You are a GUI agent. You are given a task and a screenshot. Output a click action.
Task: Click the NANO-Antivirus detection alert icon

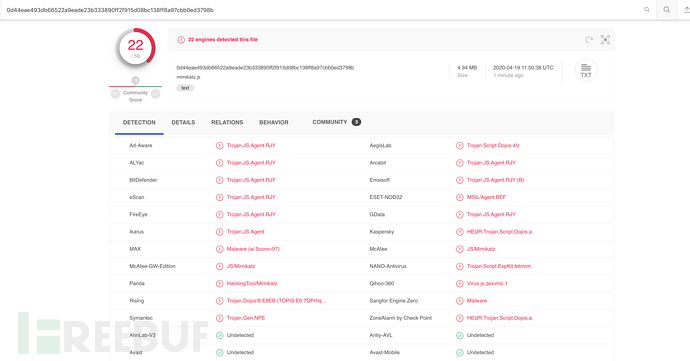coord(460,266)
